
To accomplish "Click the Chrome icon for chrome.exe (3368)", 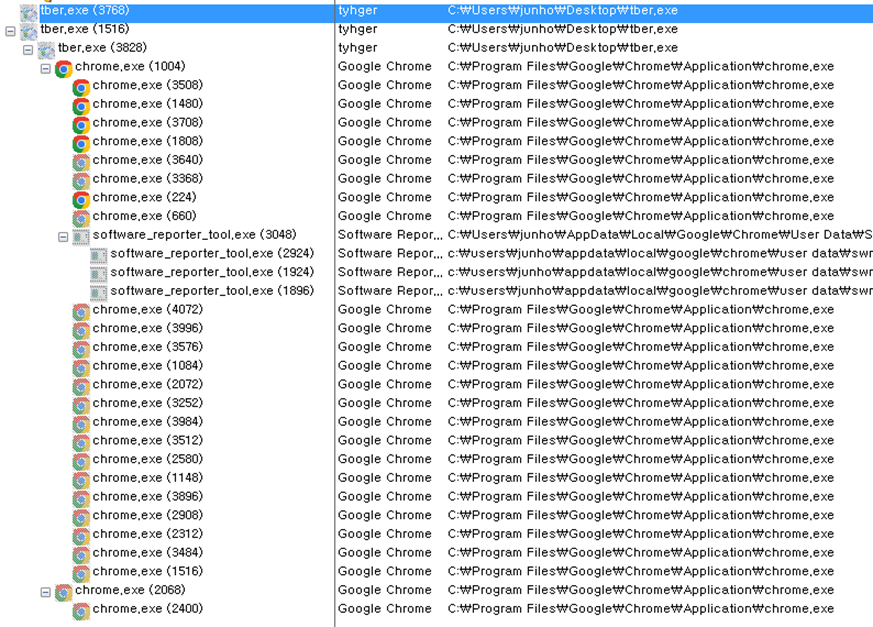I will click(81, 181).
